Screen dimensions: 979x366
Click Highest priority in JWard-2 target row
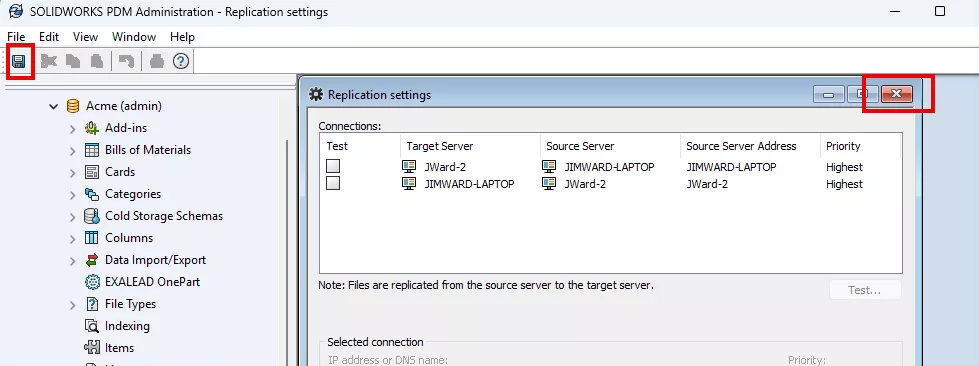[x=844, y=167]
